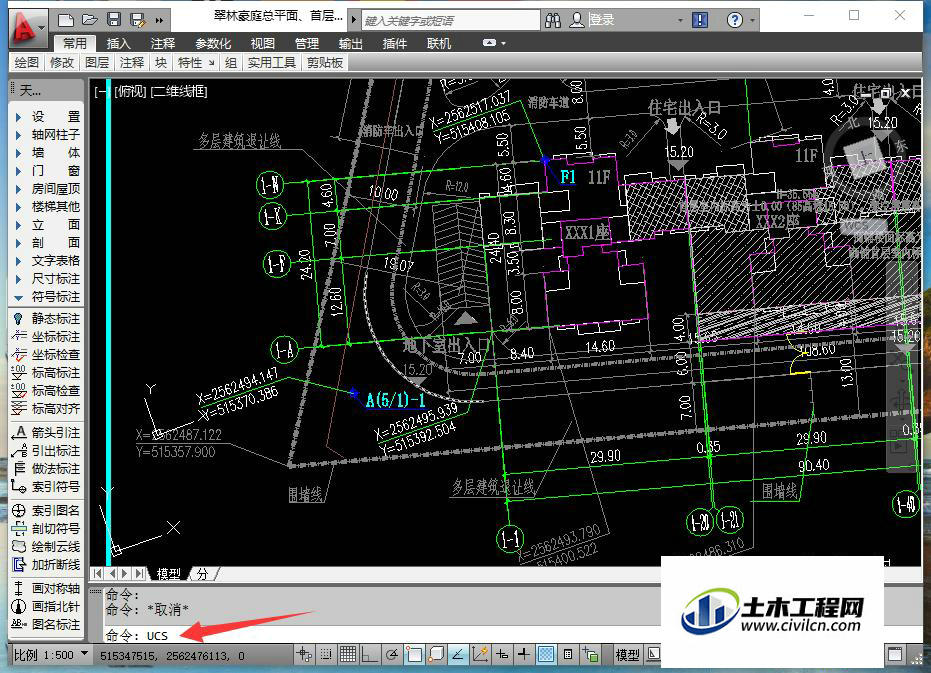Select the 标高标注 tool

47,373
